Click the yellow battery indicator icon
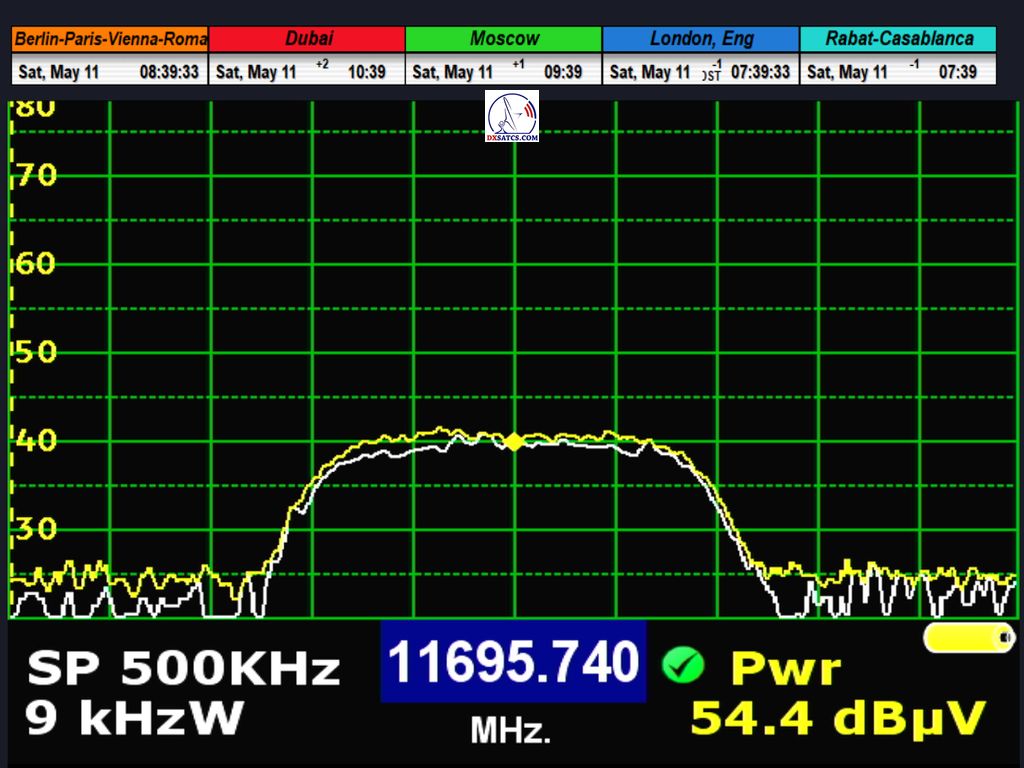1024x768 pixels. click(x=968, y=638)
